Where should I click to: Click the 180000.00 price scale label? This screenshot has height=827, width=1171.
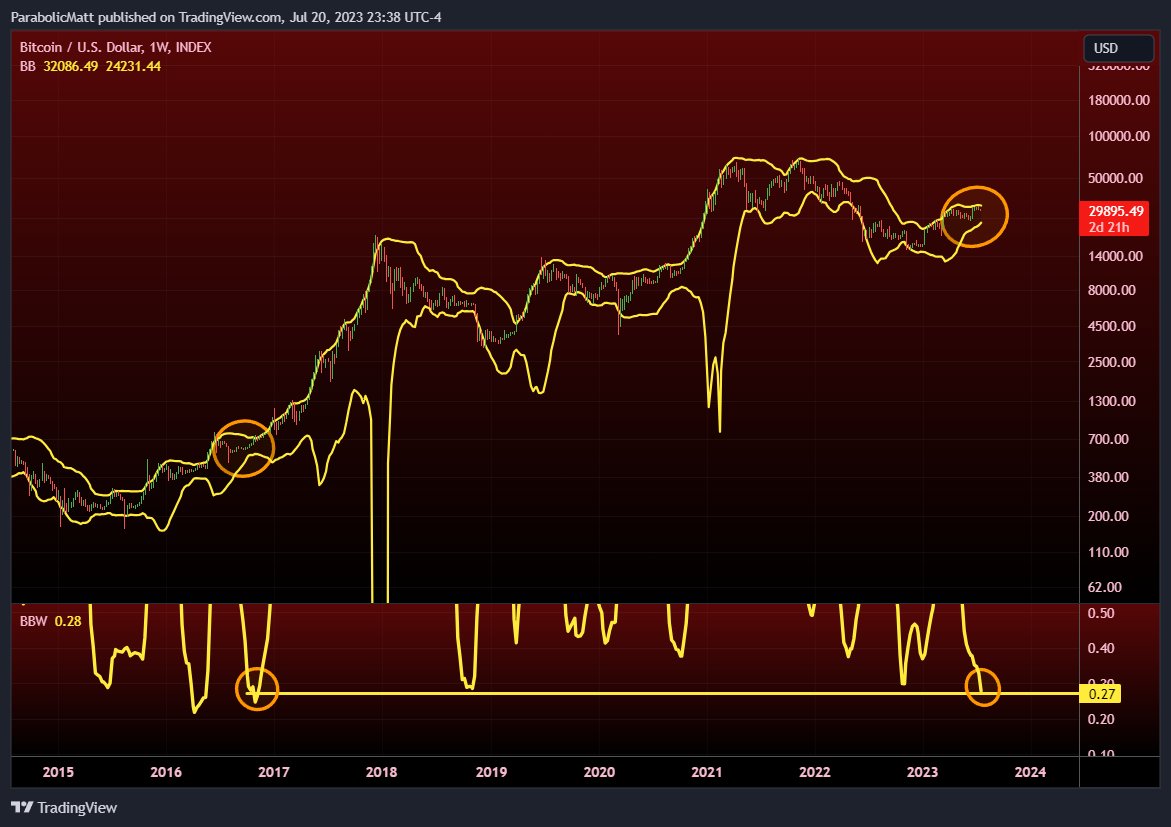point(1118,100)
